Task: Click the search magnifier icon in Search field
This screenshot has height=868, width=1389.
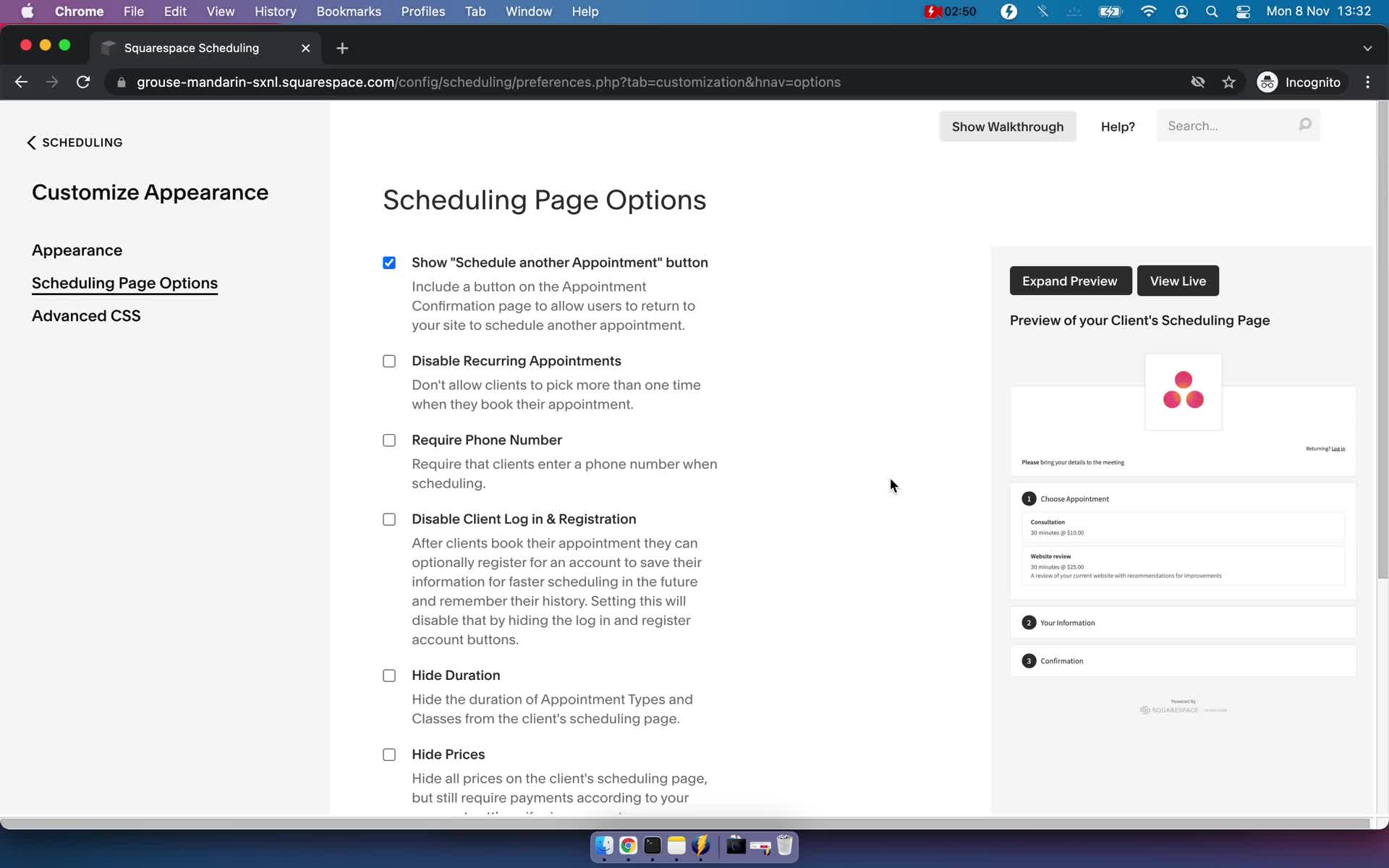Action: 1304,125
